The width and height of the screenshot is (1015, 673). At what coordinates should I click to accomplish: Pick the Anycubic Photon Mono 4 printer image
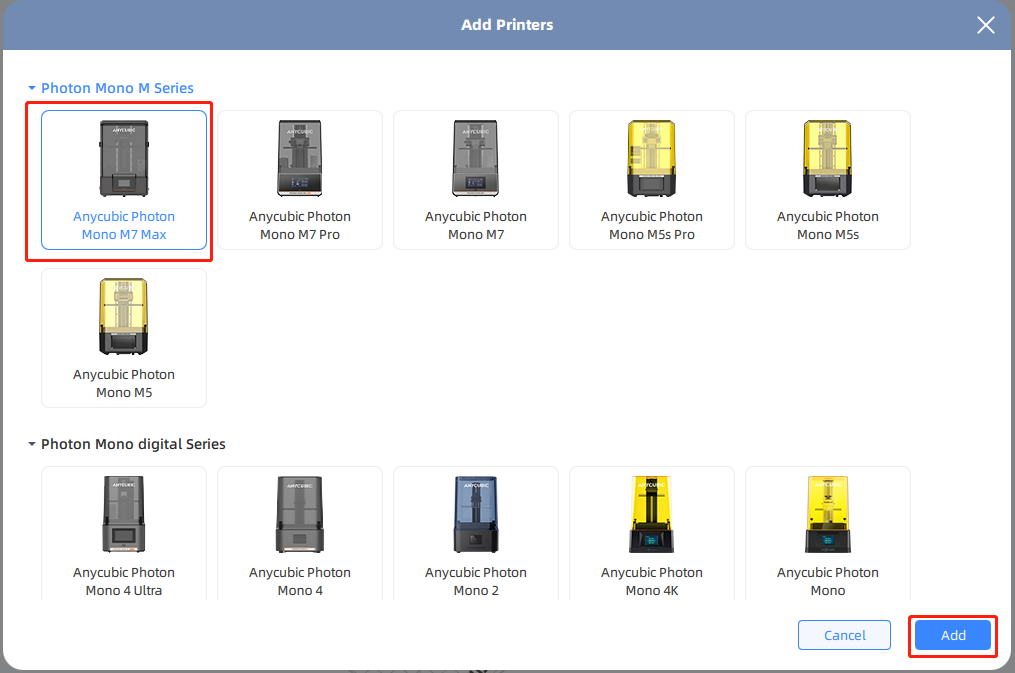point(300,514)
